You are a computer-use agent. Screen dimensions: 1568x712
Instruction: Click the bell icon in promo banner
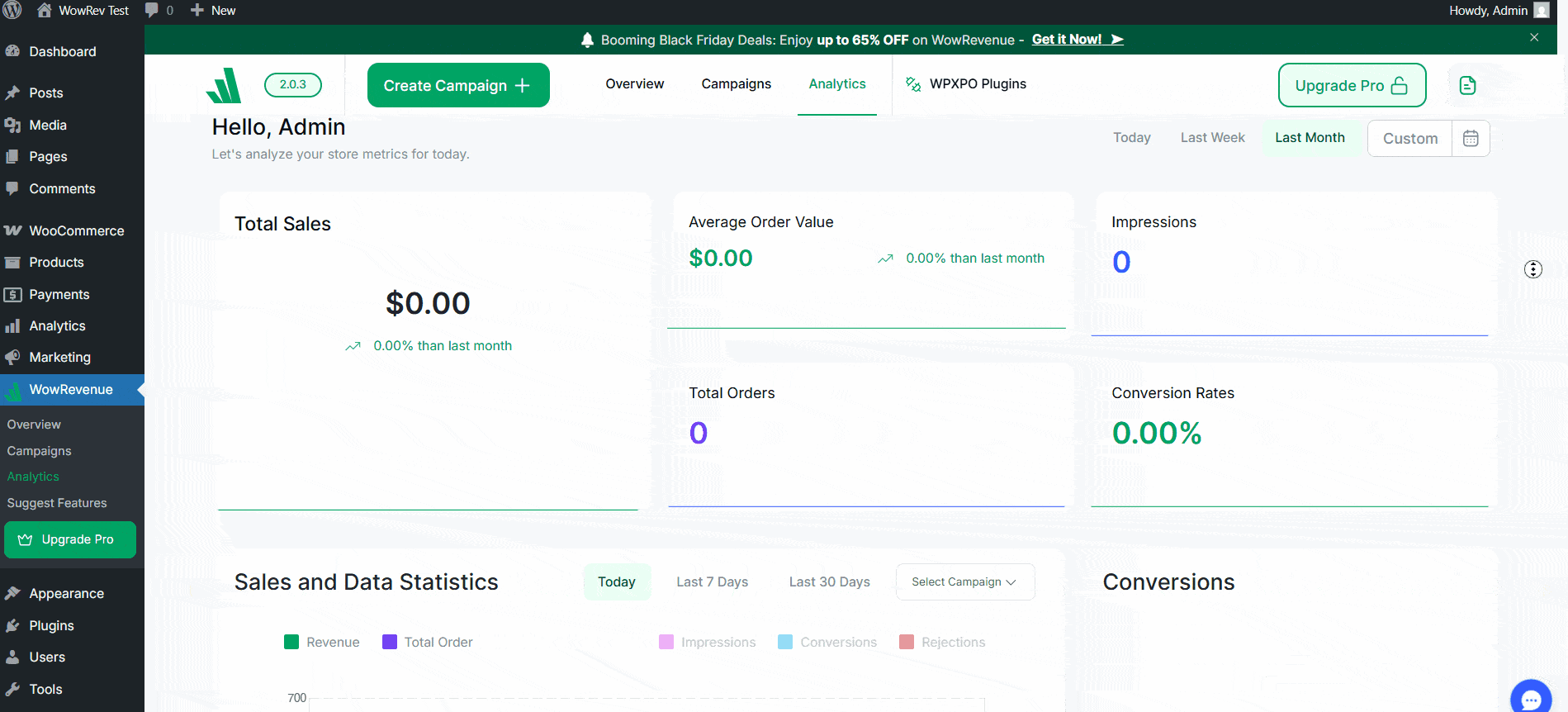tap(587, 40)
